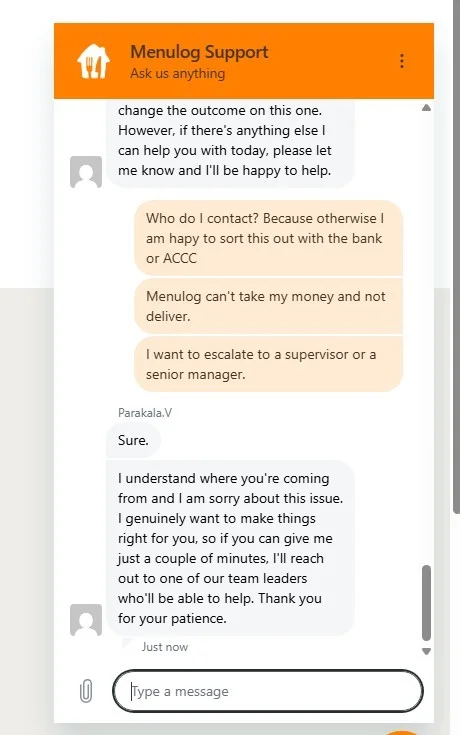Click the agent avatar beside the patience message
The image size is (460, 735).
point(86,620)
